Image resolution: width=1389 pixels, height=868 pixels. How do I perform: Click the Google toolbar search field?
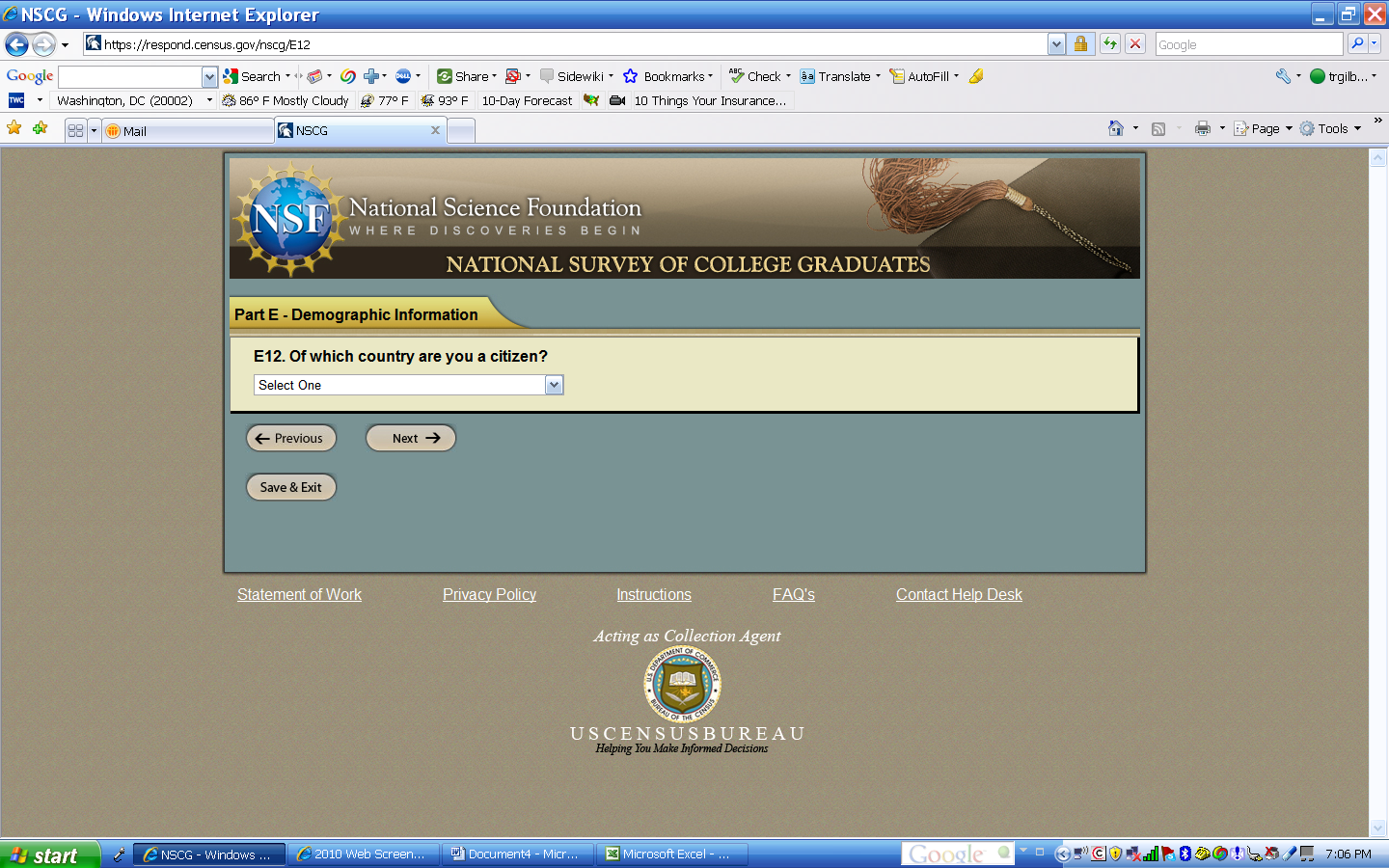pyautogui.click(x=130, y=77)
